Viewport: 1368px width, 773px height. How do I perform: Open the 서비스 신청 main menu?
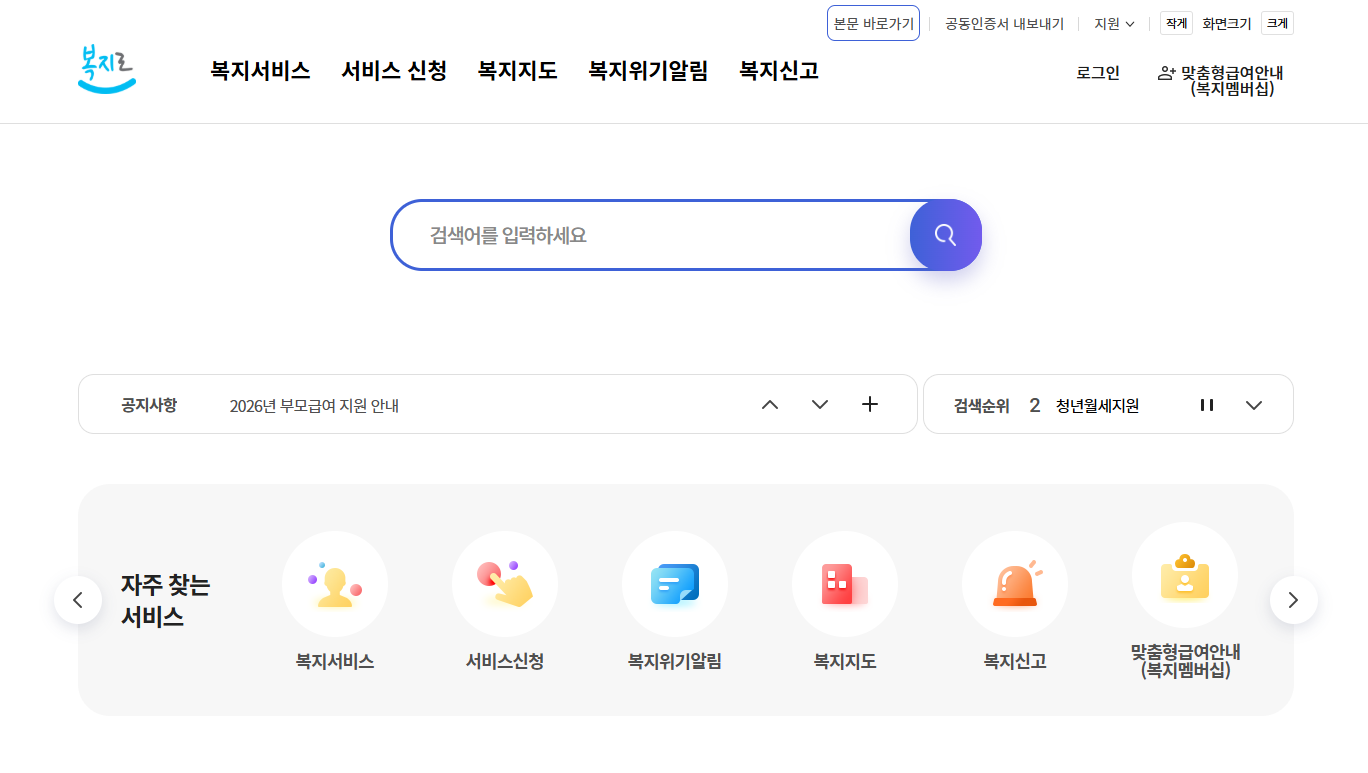[394, 71]
